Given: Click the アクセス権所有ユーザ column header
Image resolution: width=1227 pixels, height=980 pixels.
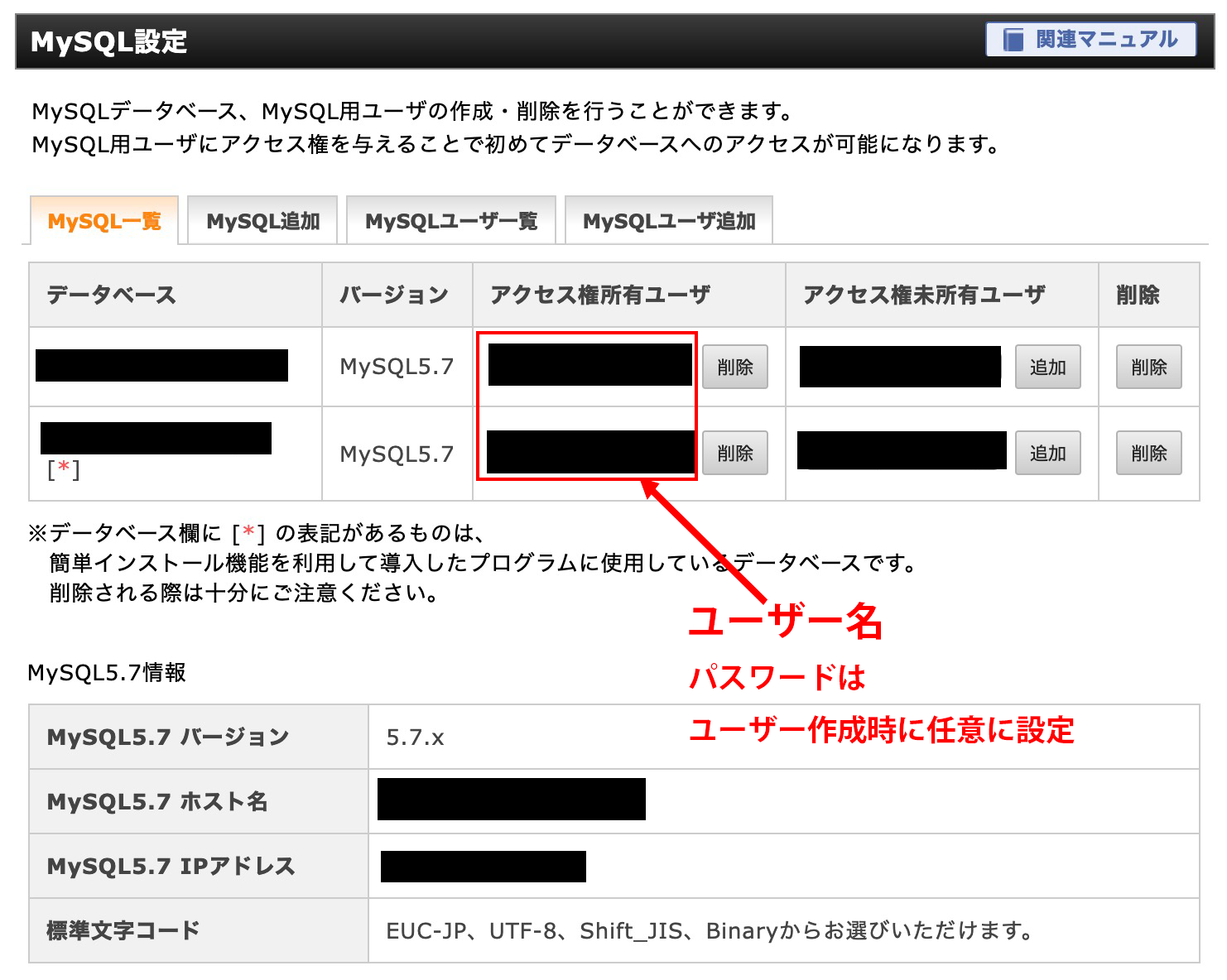Looking at the screenshot, I should click(600, 295).
